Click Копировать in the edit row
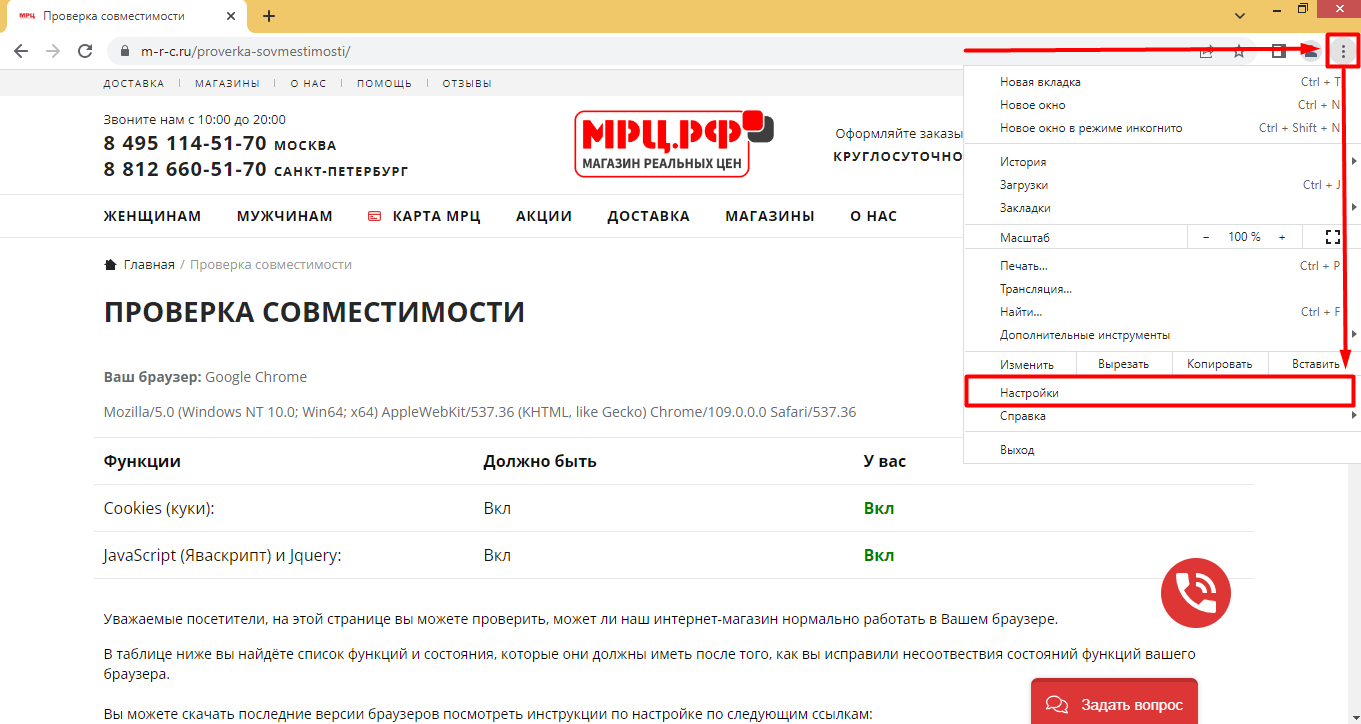This screenshot has height=724, width=1361. (x=1219, y=364)
